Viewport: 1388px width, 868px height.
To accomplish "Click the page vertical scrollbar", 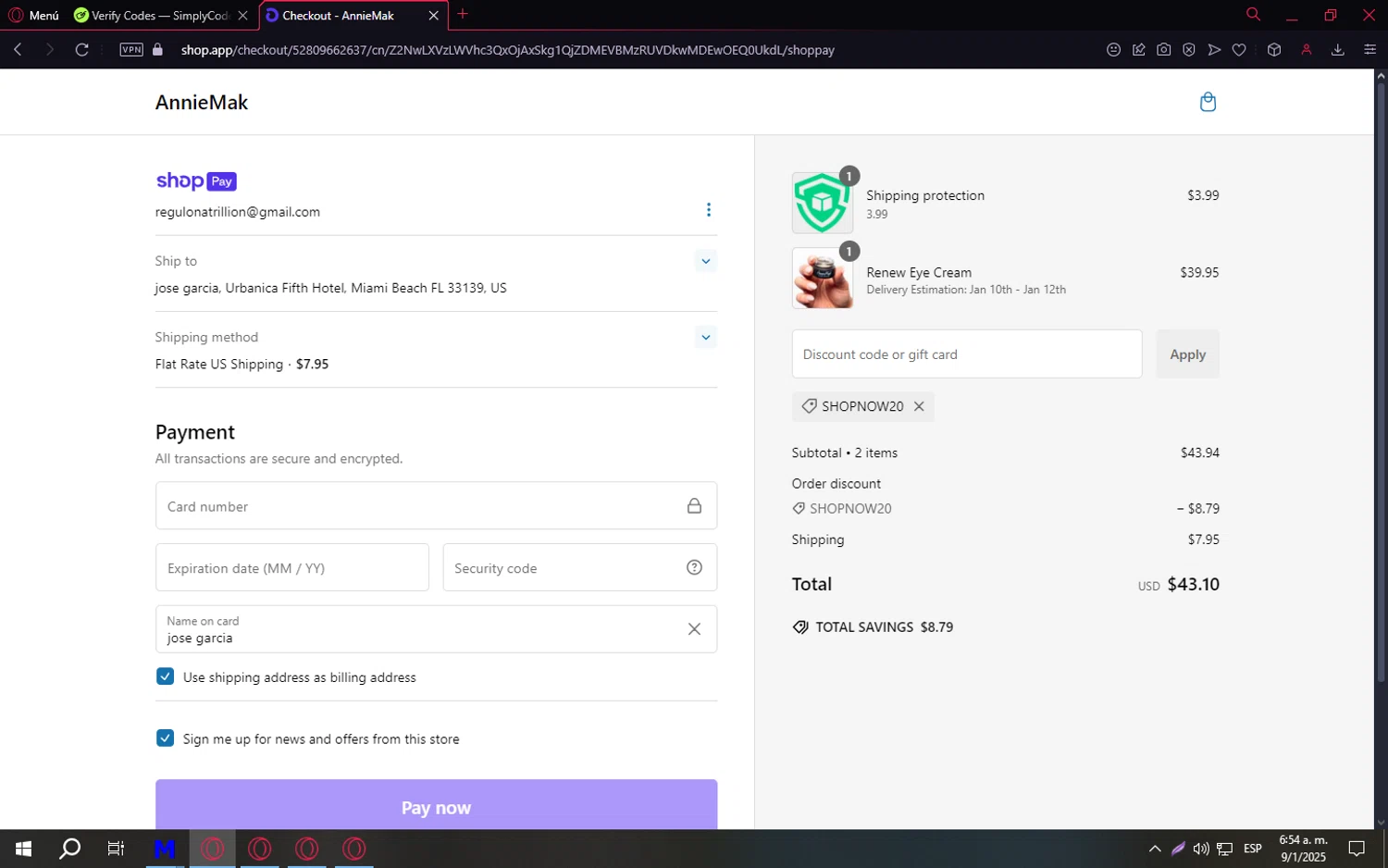I will click(x=1382, y=382).
